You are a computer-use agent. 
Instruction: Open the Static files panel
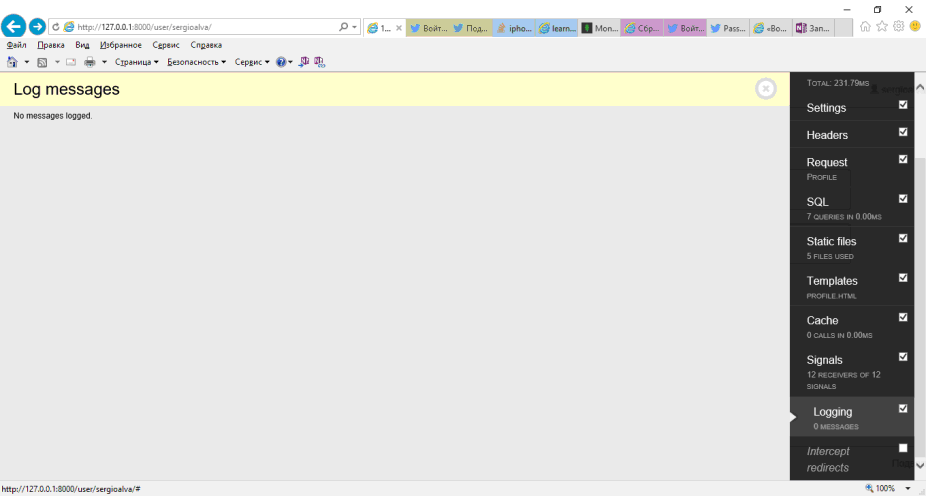click(x=831, y=242)
